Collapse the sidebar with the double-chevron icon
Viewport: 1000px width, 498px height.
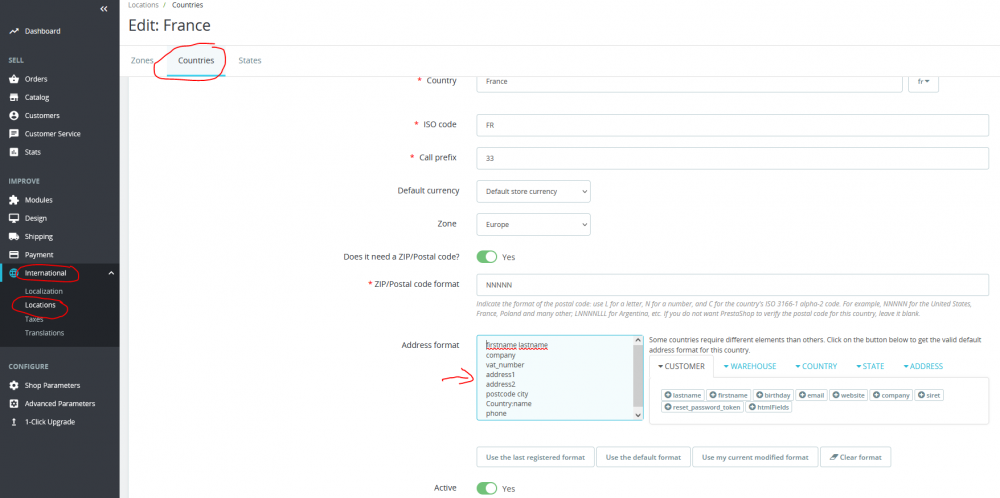pyautogui.click(x=104, y=9)
